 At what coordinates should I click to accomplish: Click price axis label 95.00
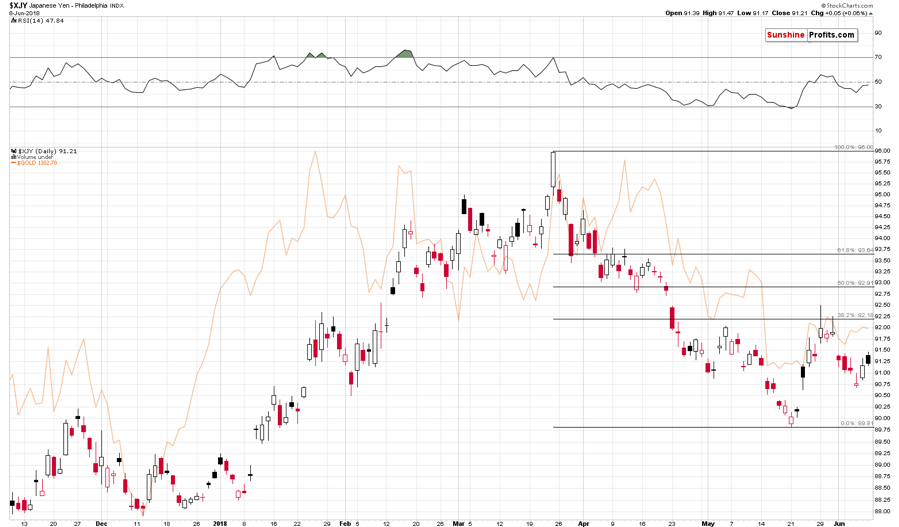point(882,194)
